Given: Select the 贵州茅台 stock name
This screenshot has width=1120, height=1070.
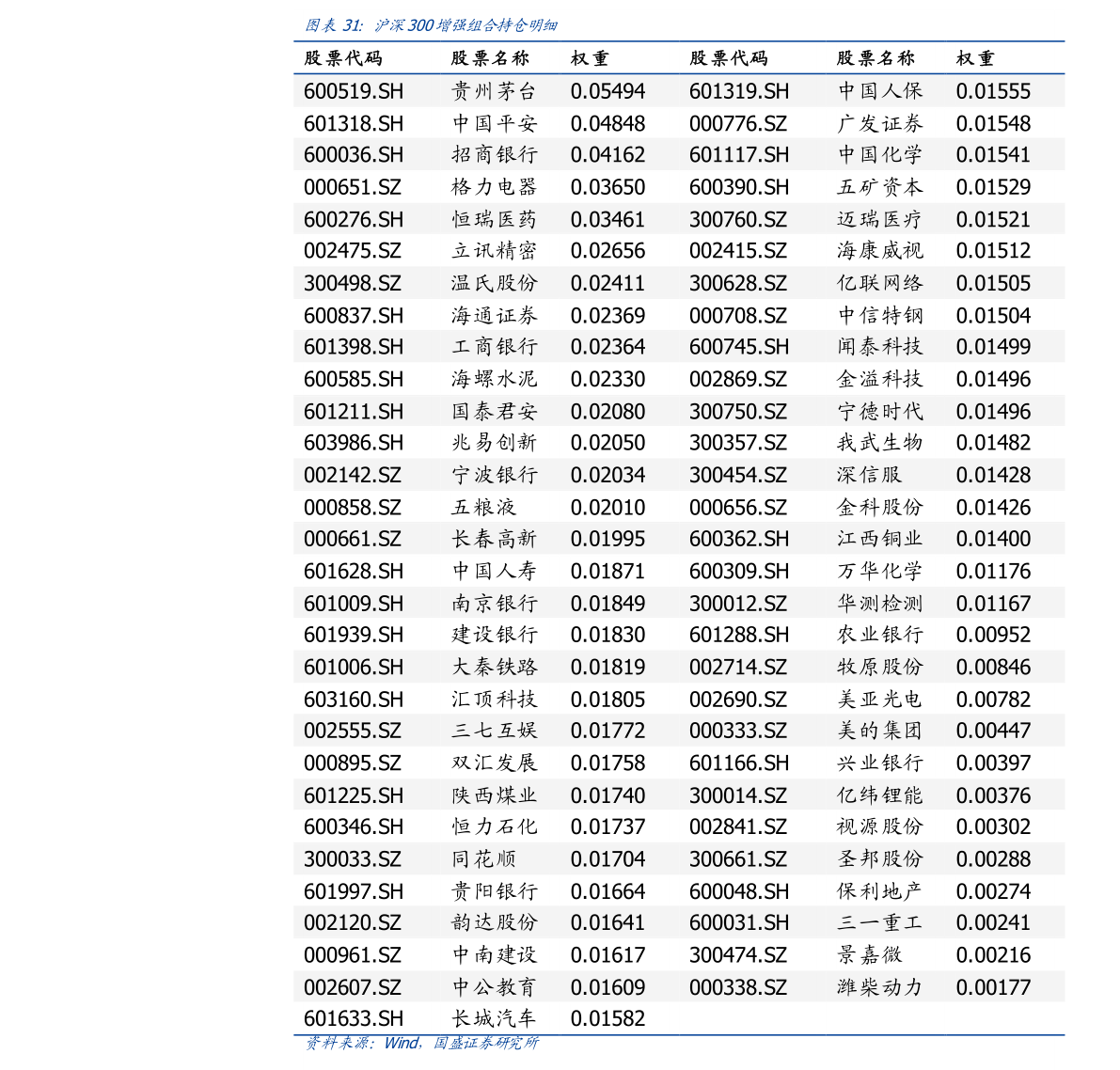Looking at the screenshot, I should (x=494, y=91).
